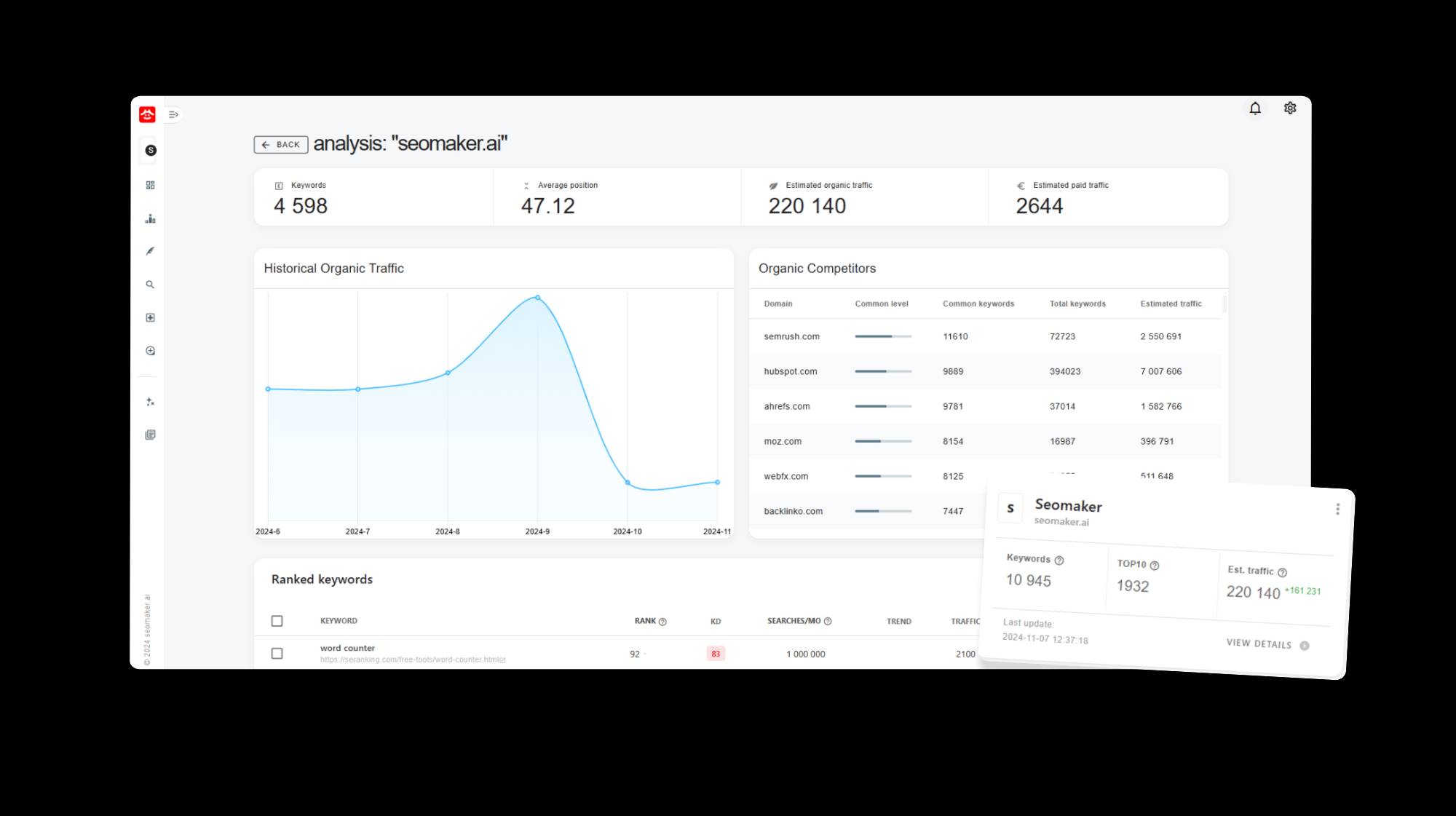This screenshot has height=816, width=1456.
Task: Select the Seomaker workspace avatar in the sidebar
Action: pyautogui.click(x=150, y=151)
